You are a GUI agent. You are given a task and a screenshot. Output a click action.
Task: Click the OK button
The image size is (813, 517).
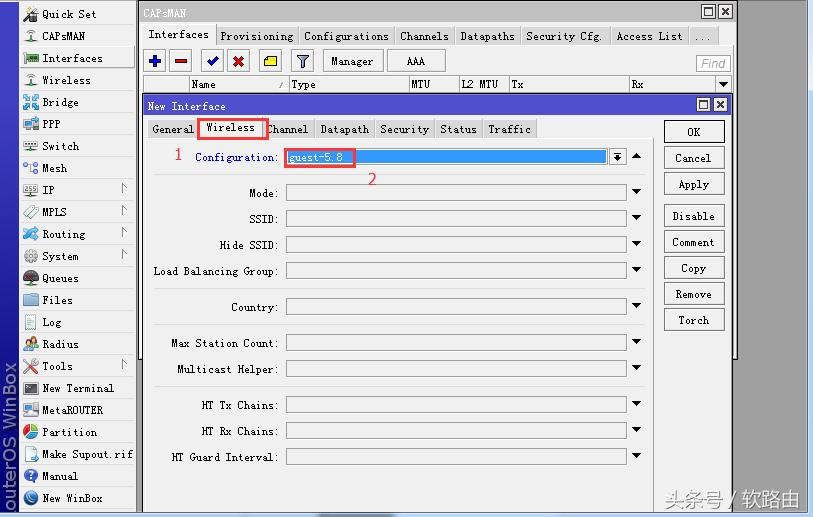694,132
